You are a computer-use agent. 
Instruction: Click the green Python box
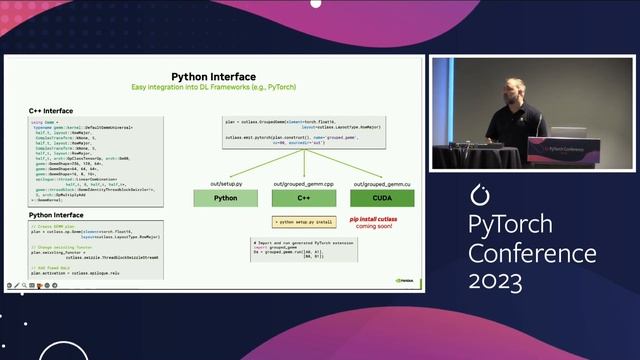225,198
